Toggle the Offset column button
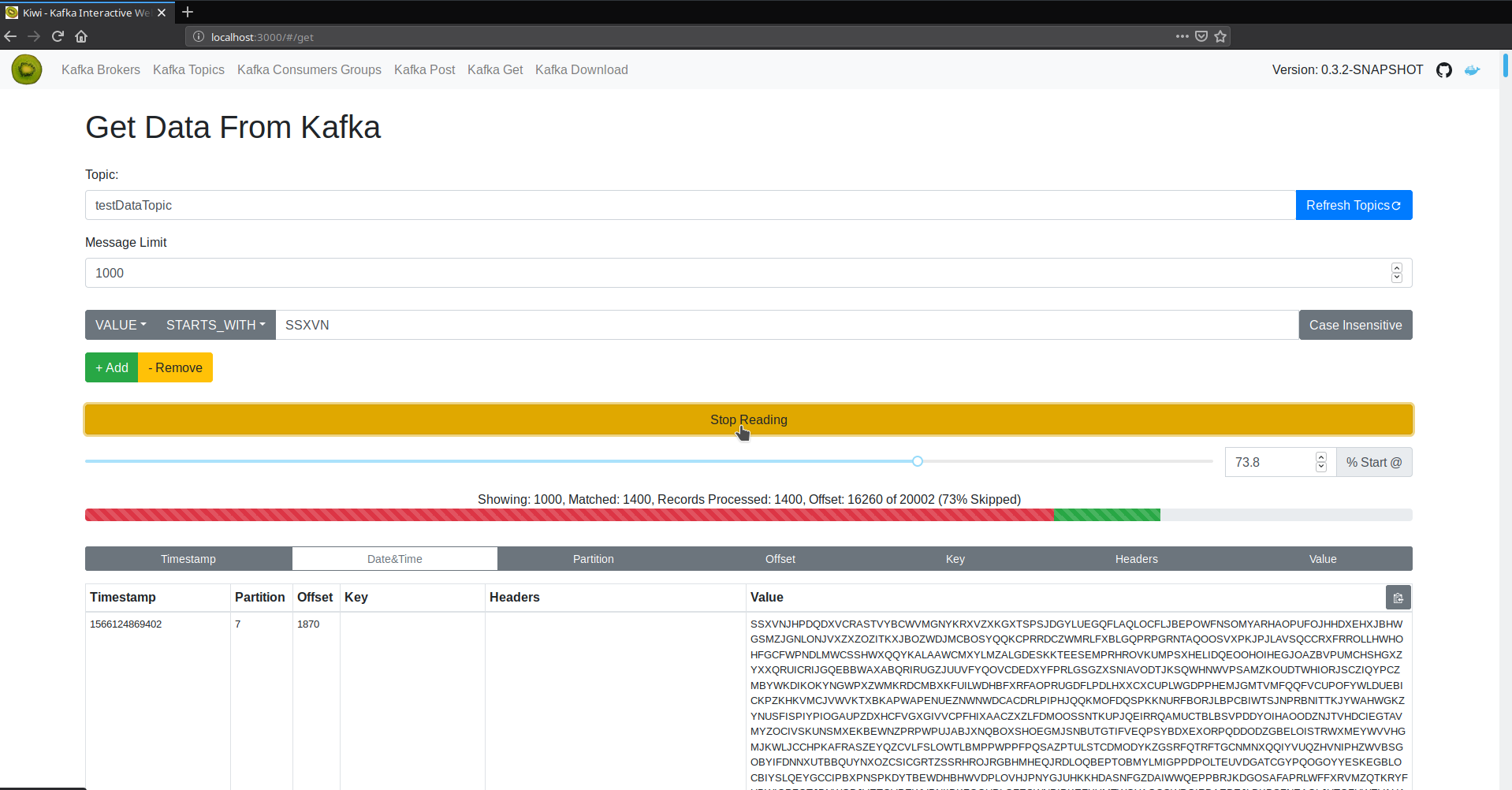Image resolution: width=1512 pixels, height=790 pixels. 780,559
